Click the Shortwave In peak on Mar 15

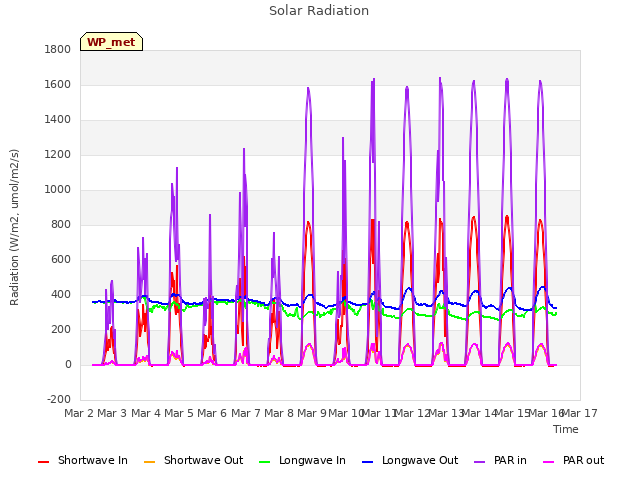tap(507, 216)
